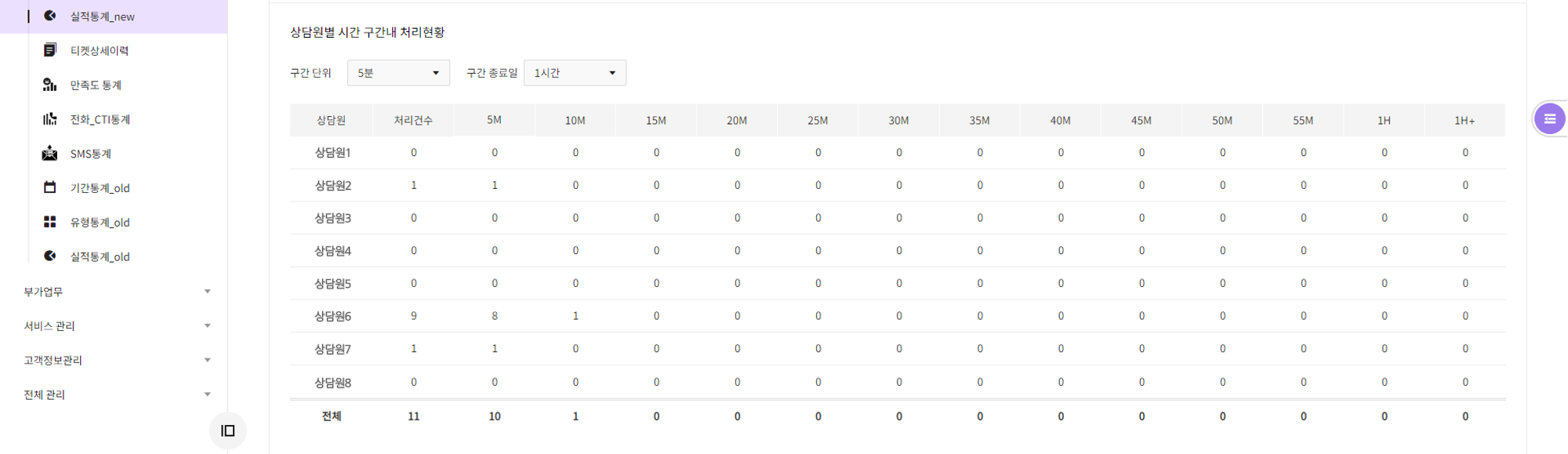Select the SMS통계 envelope icon
The height and width of the screenshot is (454, 1568).
point(50,154)
